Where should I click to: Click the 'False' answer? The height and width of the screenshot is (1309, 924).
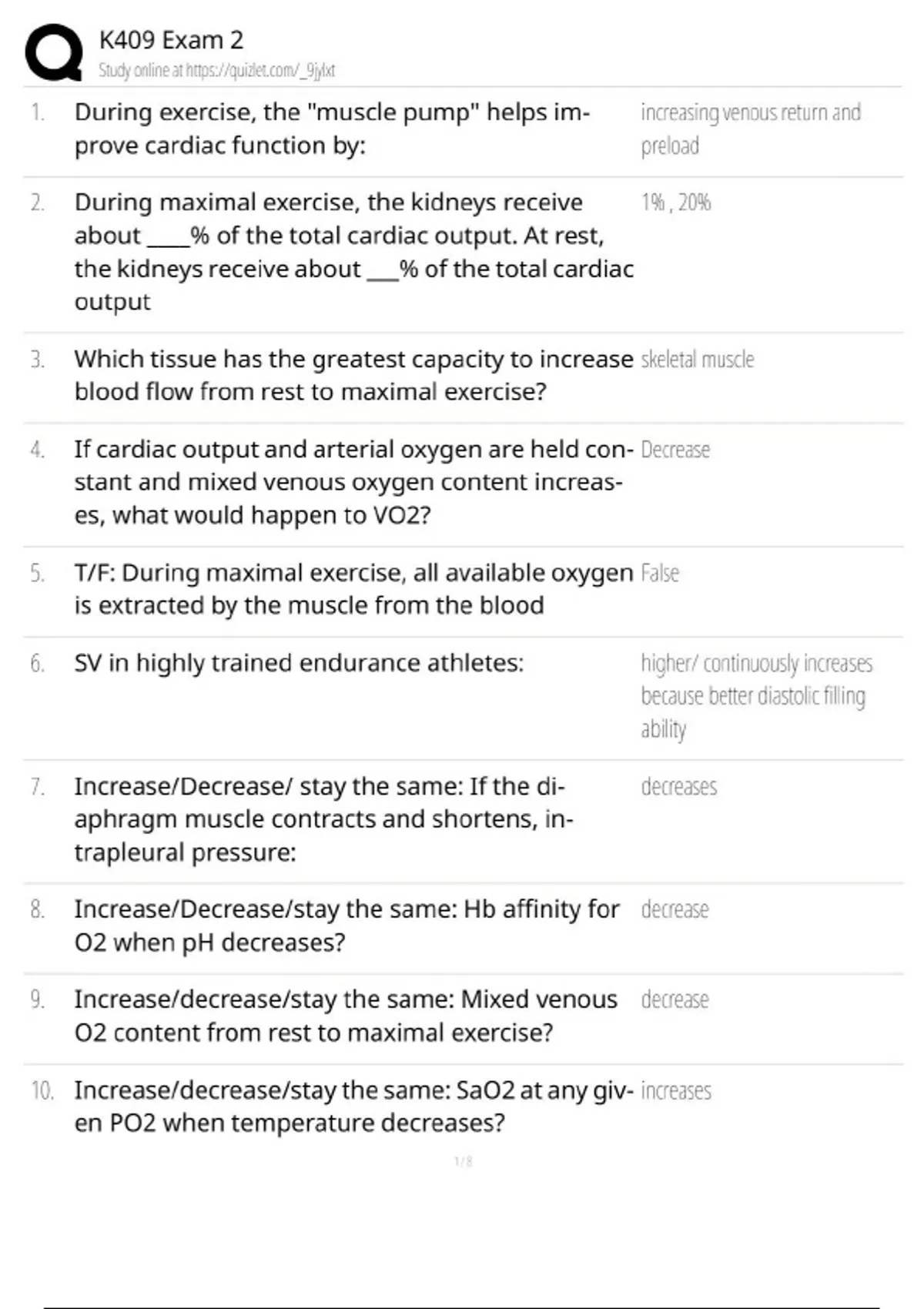pyautogui.click(x=660, y=574)
